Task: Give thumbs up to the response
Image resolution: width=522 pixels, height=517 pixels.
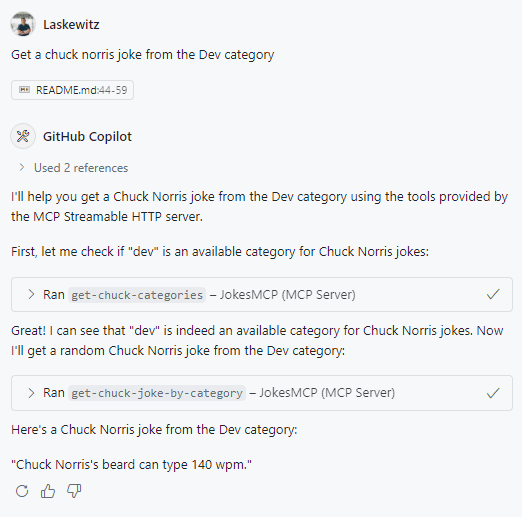Action: [x=48, y=491]
